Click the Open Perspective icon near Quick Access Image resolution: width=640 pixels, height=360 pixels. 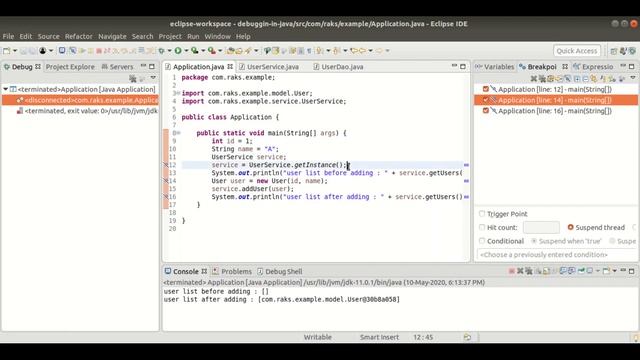613,51
